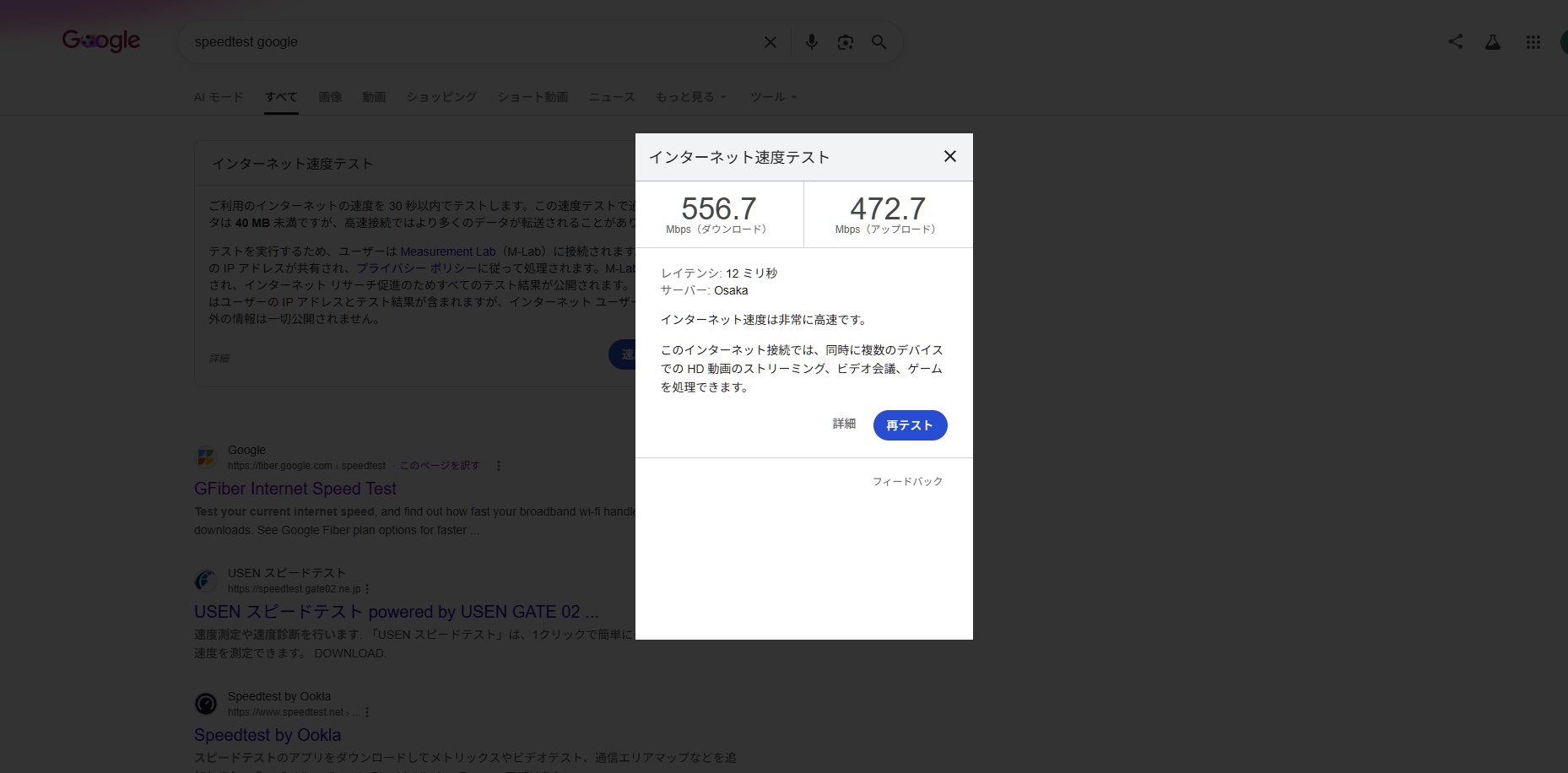
Task: Open ショート動画 tab
Action: coord(533,97)
